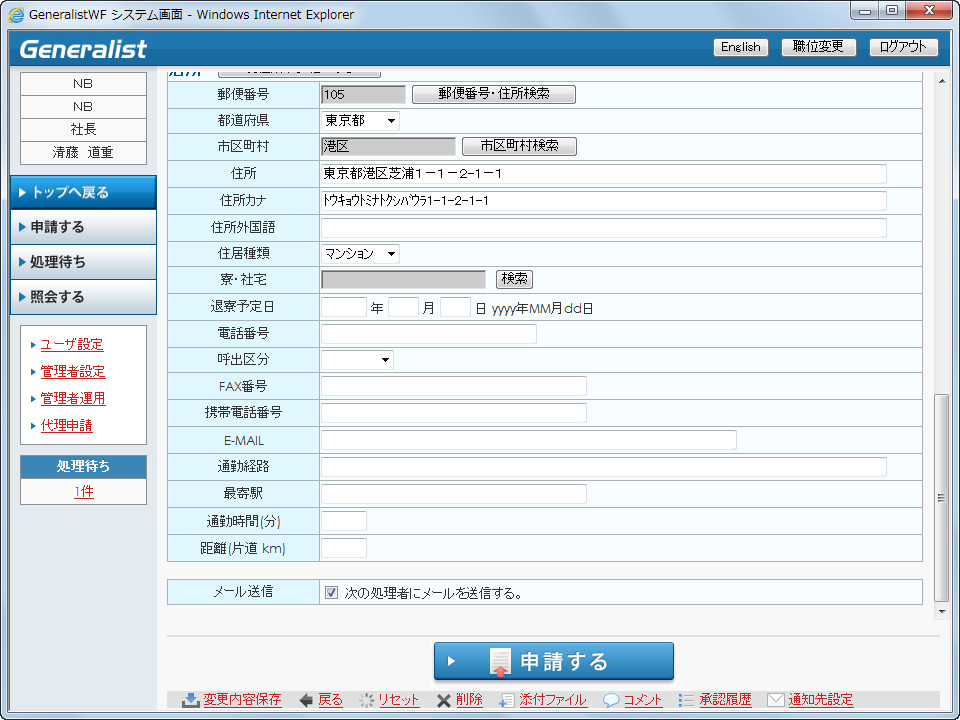Click the comment speech bubble icon

(x=610, y=700)
